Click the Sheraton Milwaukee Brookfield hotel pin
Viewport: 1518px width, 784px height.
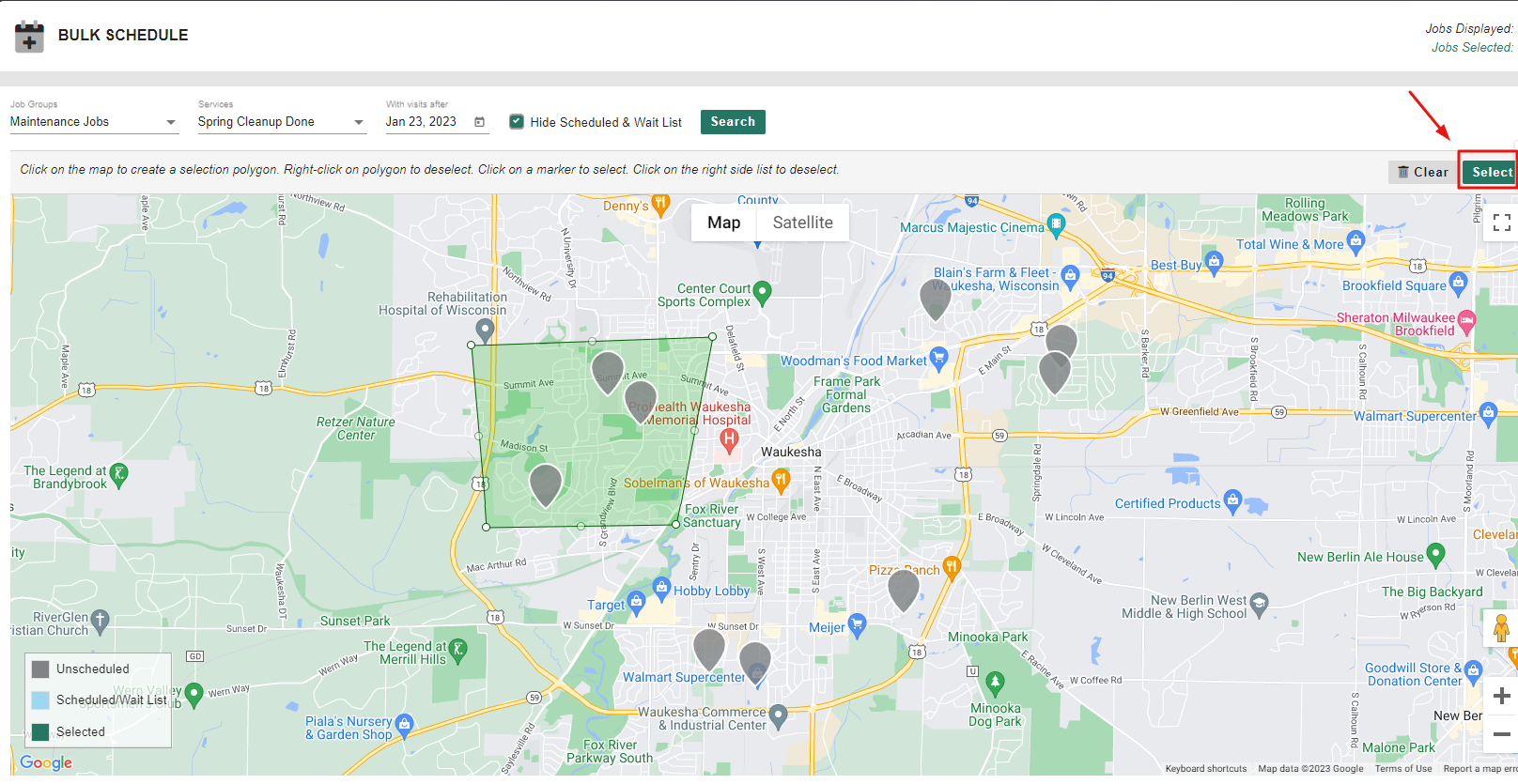pos(1466,320)
